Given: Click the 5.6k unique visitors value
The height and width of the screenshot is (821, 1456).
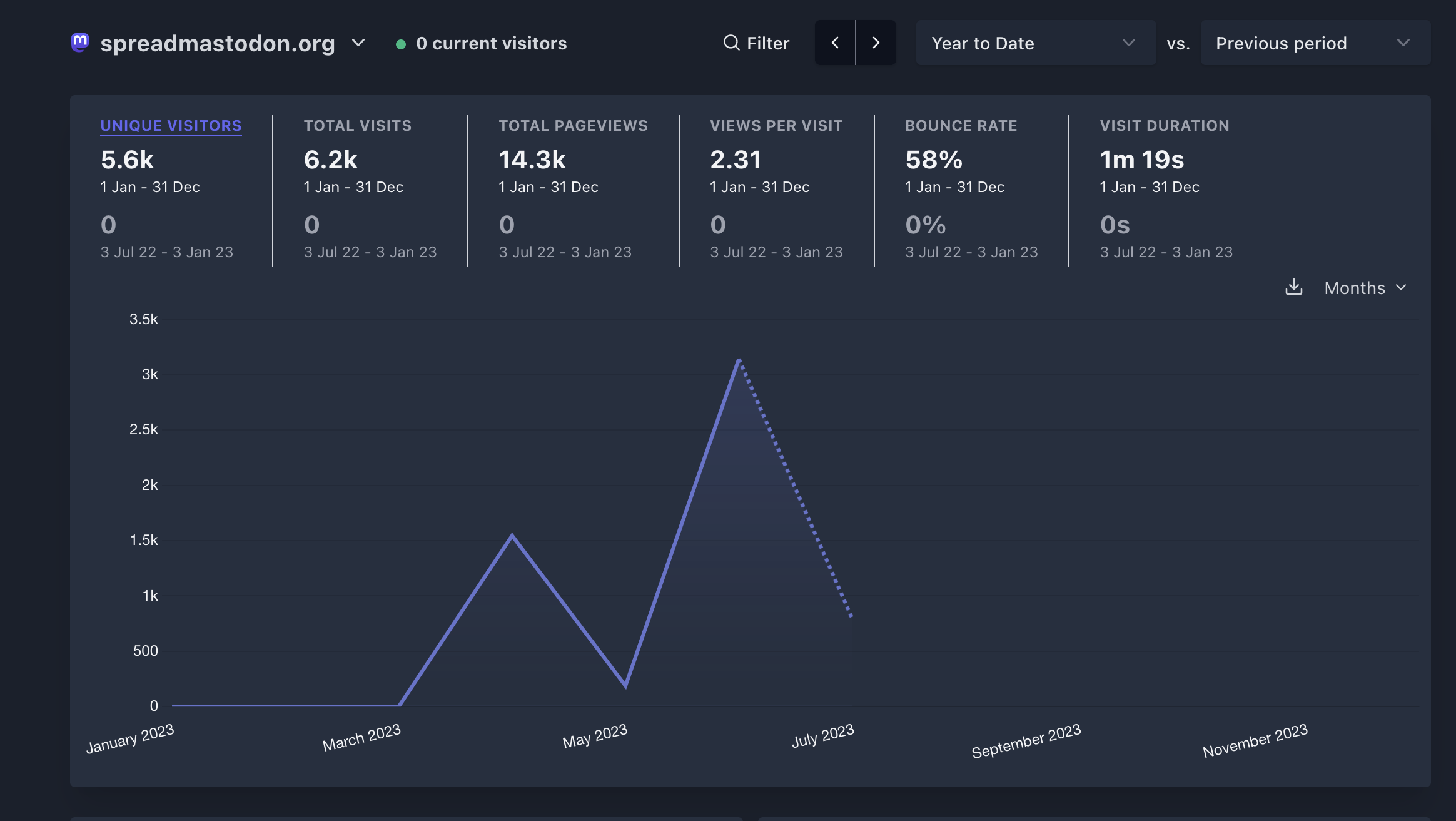Looking at the screenshot, I should coord(127,160).
